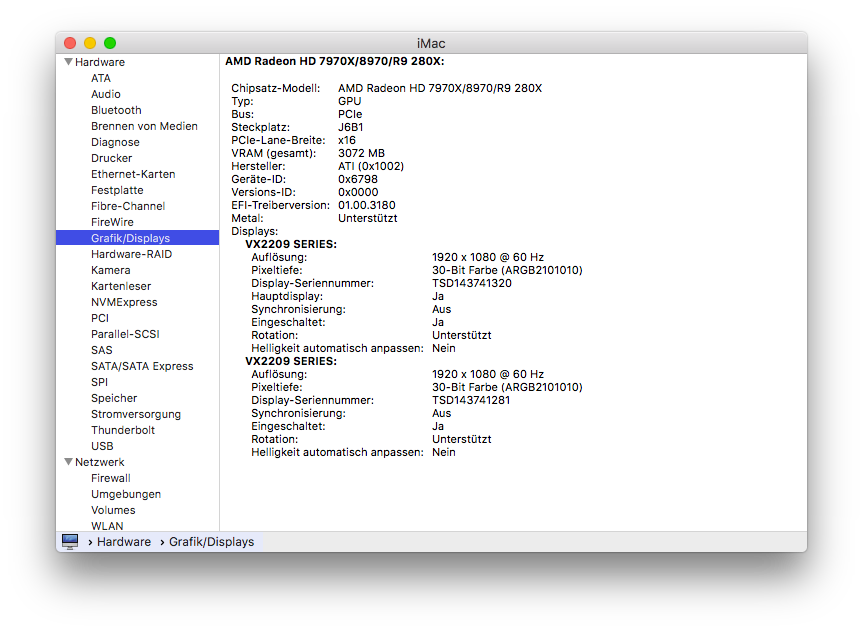
Task: Open the Bluetooth hardware entry
Action: (116, 110)
